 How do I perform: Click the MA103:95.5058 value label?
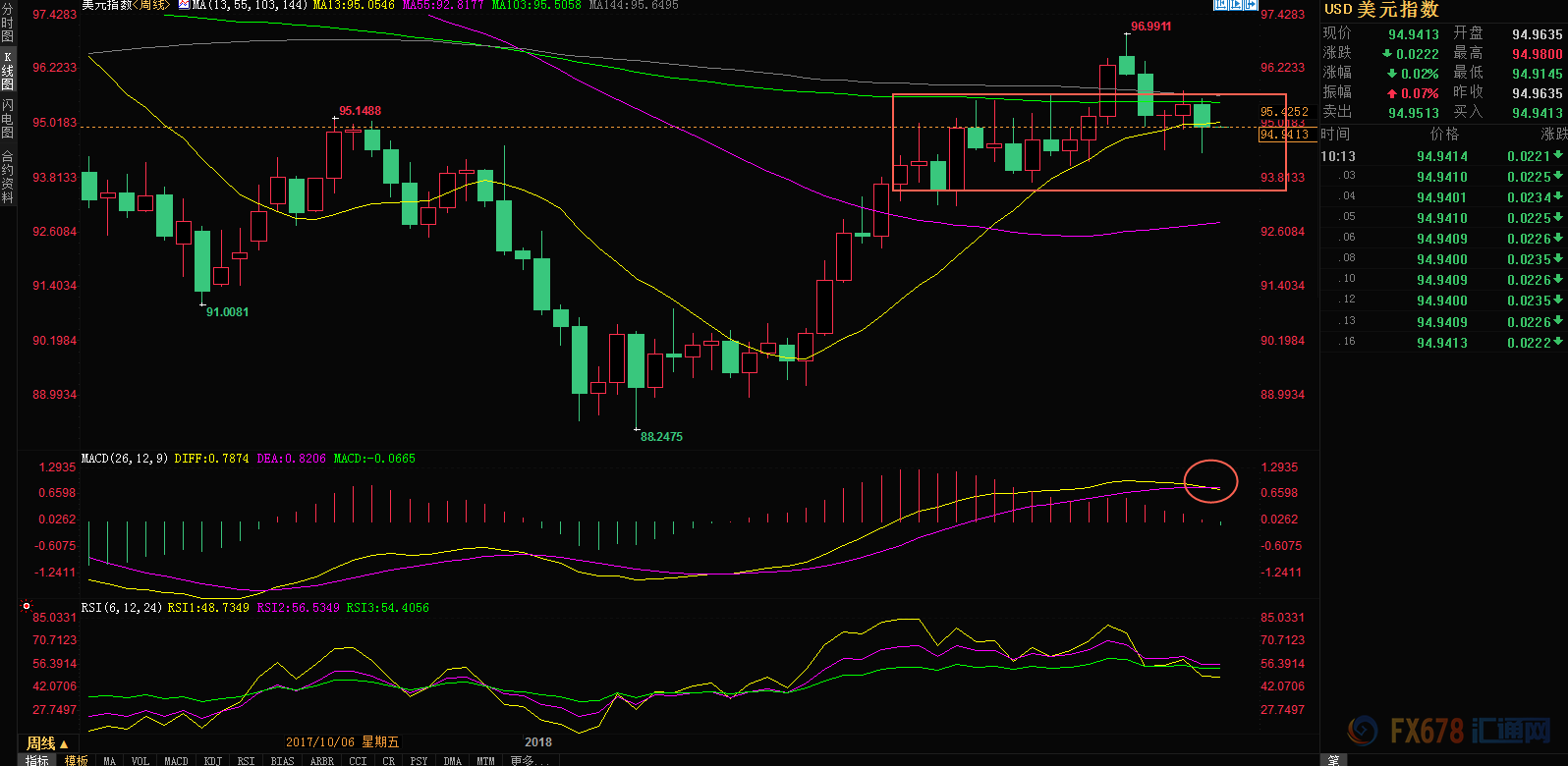(536, 5)
